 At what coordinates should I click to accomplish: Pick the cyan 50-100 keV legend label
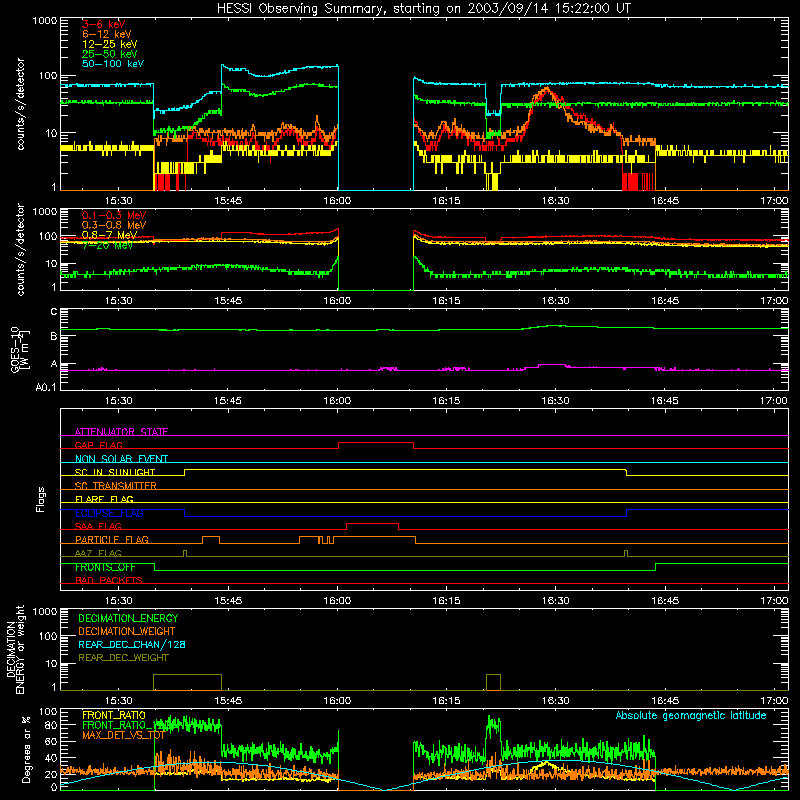coord(113,63)
